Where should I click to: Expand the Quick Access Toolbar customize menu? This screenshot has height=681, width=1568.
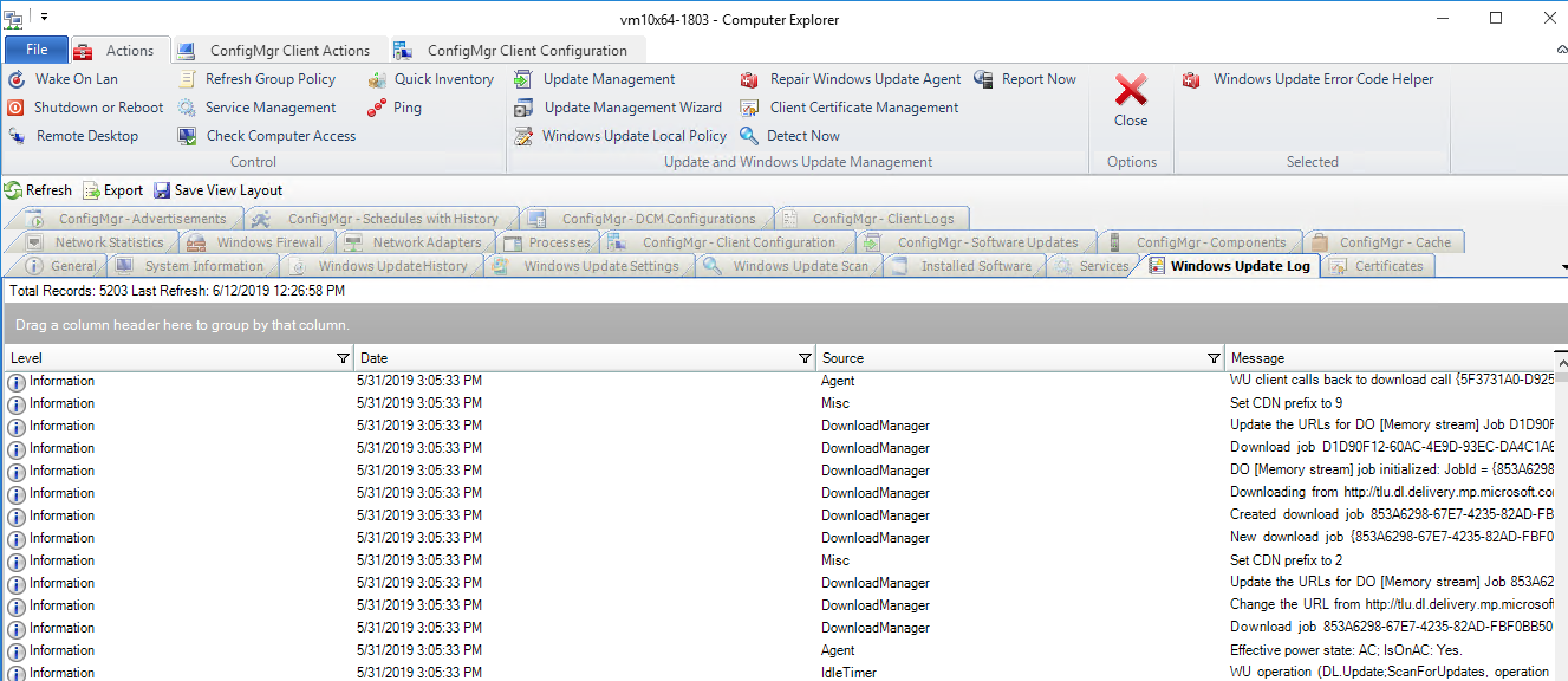(43, 18)
